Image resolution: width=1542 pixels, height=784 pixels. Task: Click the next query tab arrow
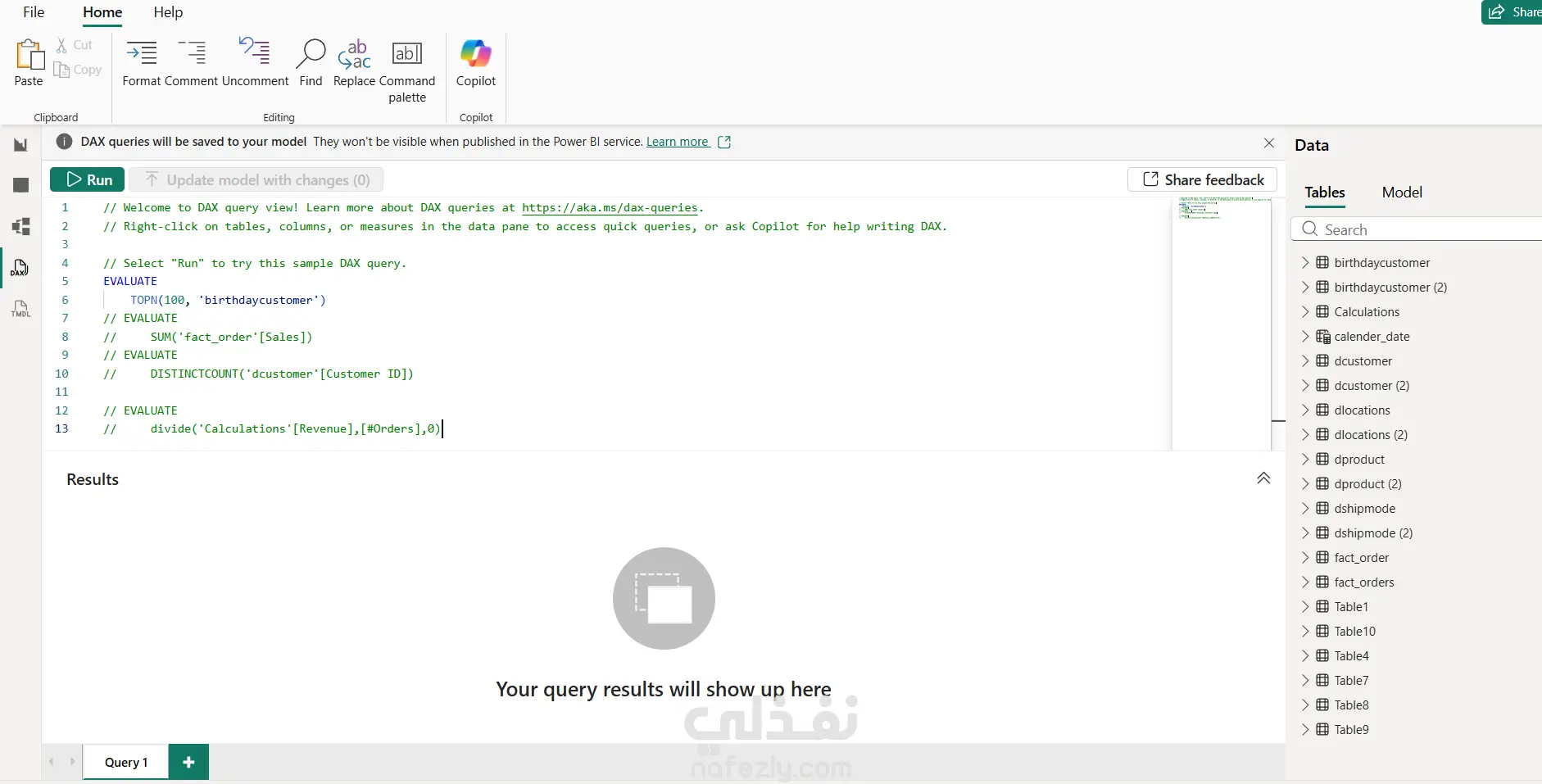tap(72, 762)
